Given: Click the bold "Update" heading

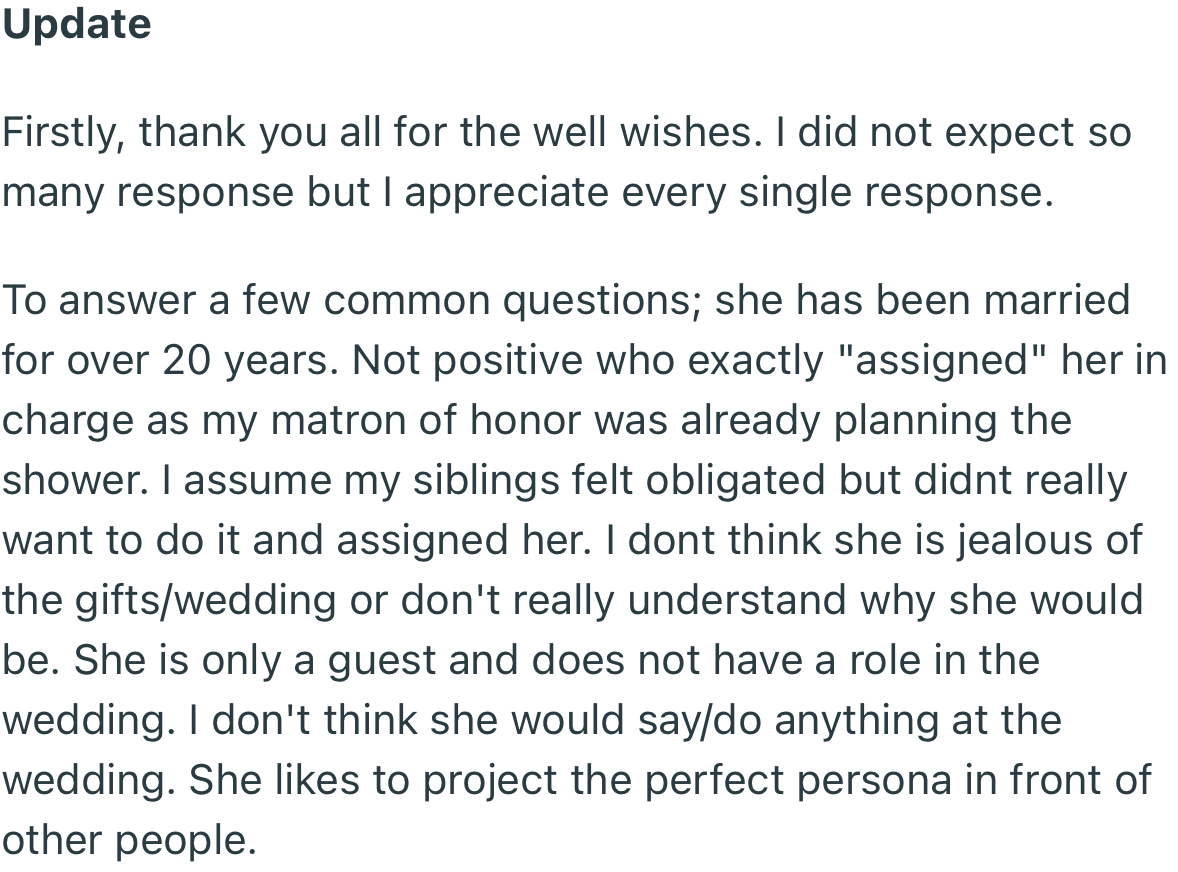Looking at the screenshot, I should [77, 24].
